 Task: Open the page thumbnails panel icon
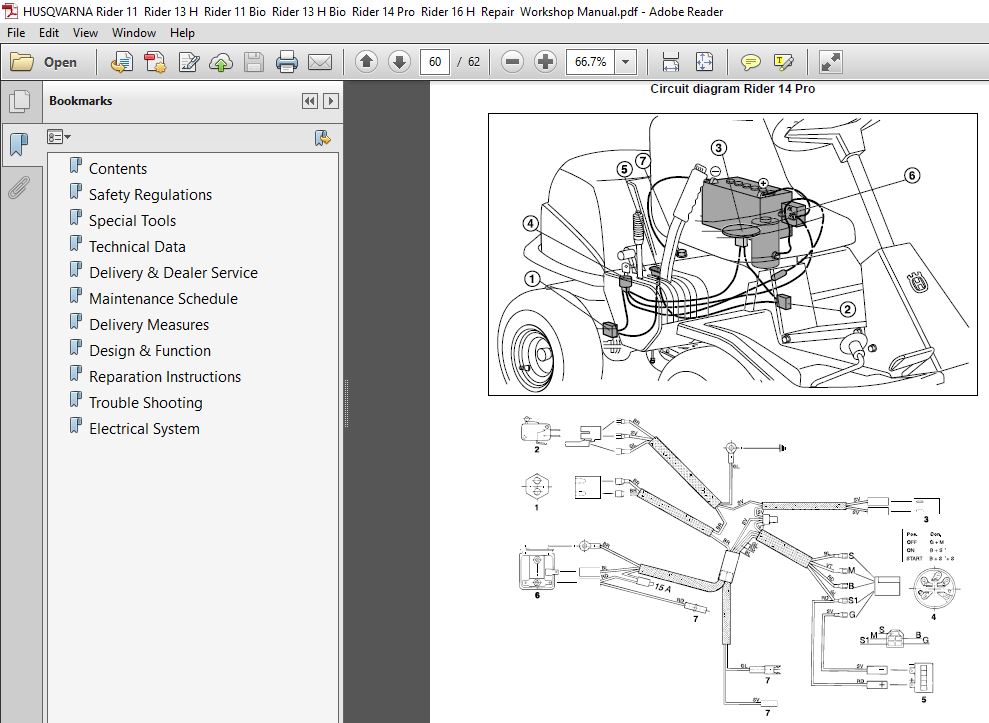[x=20, y=101]
